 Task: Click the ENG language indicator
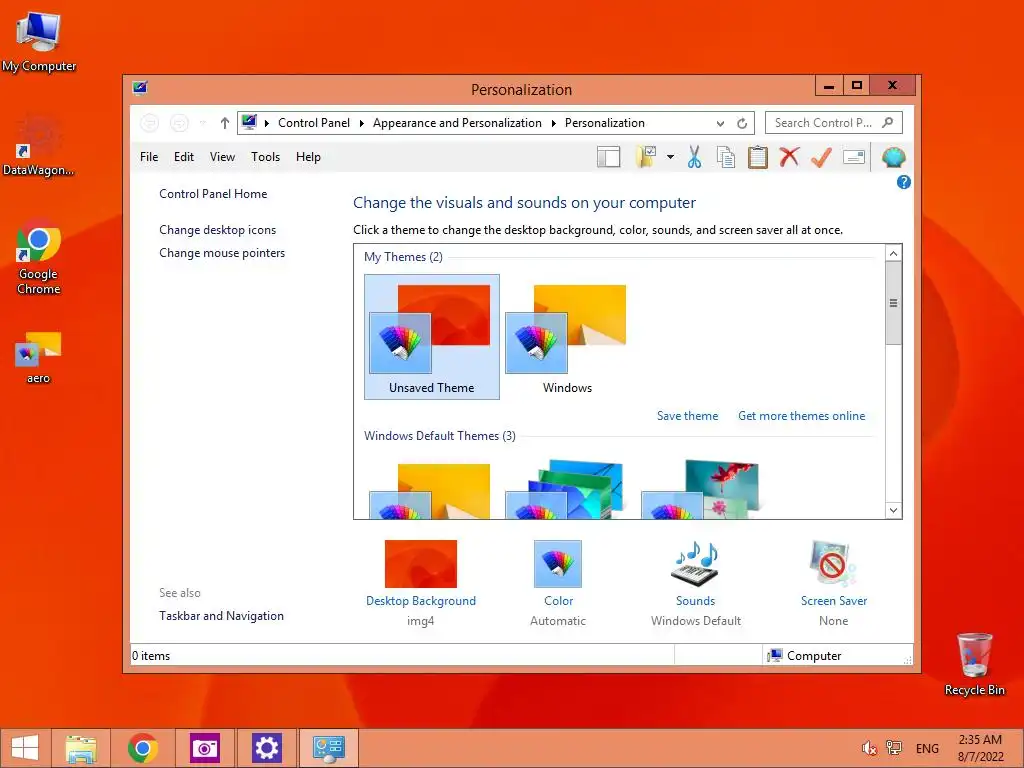coord(927,749)
